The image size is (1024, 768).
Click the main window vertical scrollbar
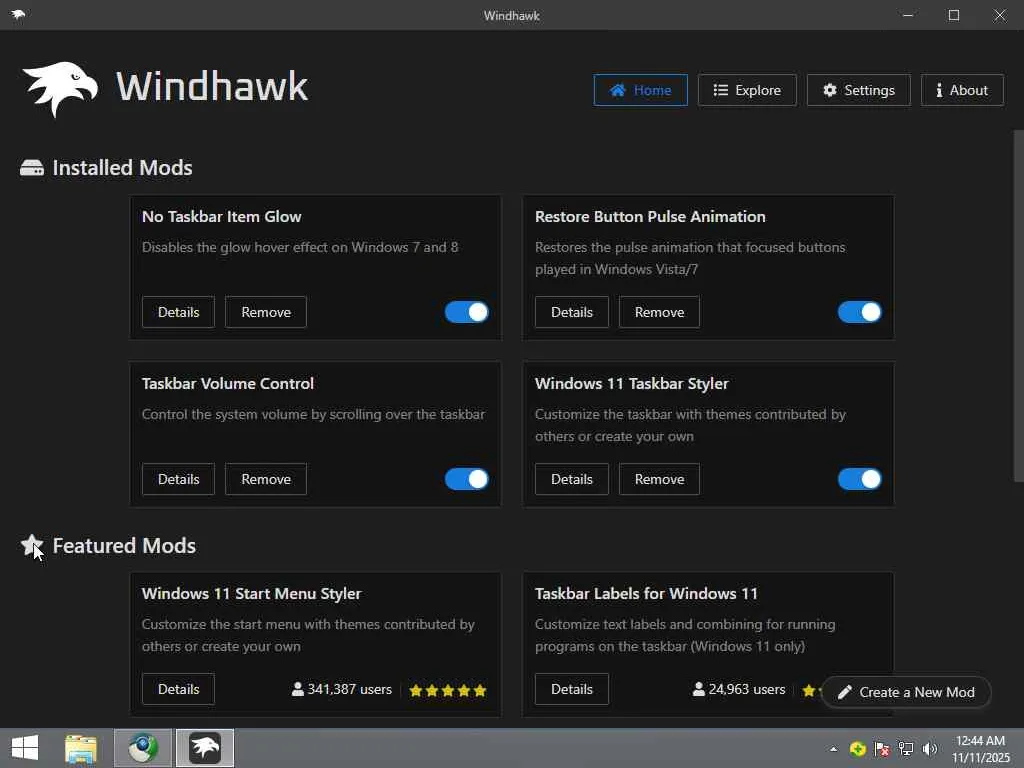(1018, 306)
